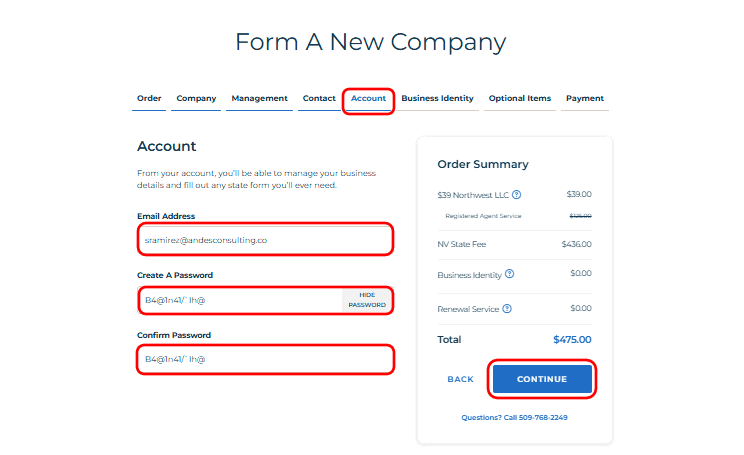Click help icon next to Renewal Service
Image resolution: width=744 pixels, height=455 pixels.
(507, 309)
